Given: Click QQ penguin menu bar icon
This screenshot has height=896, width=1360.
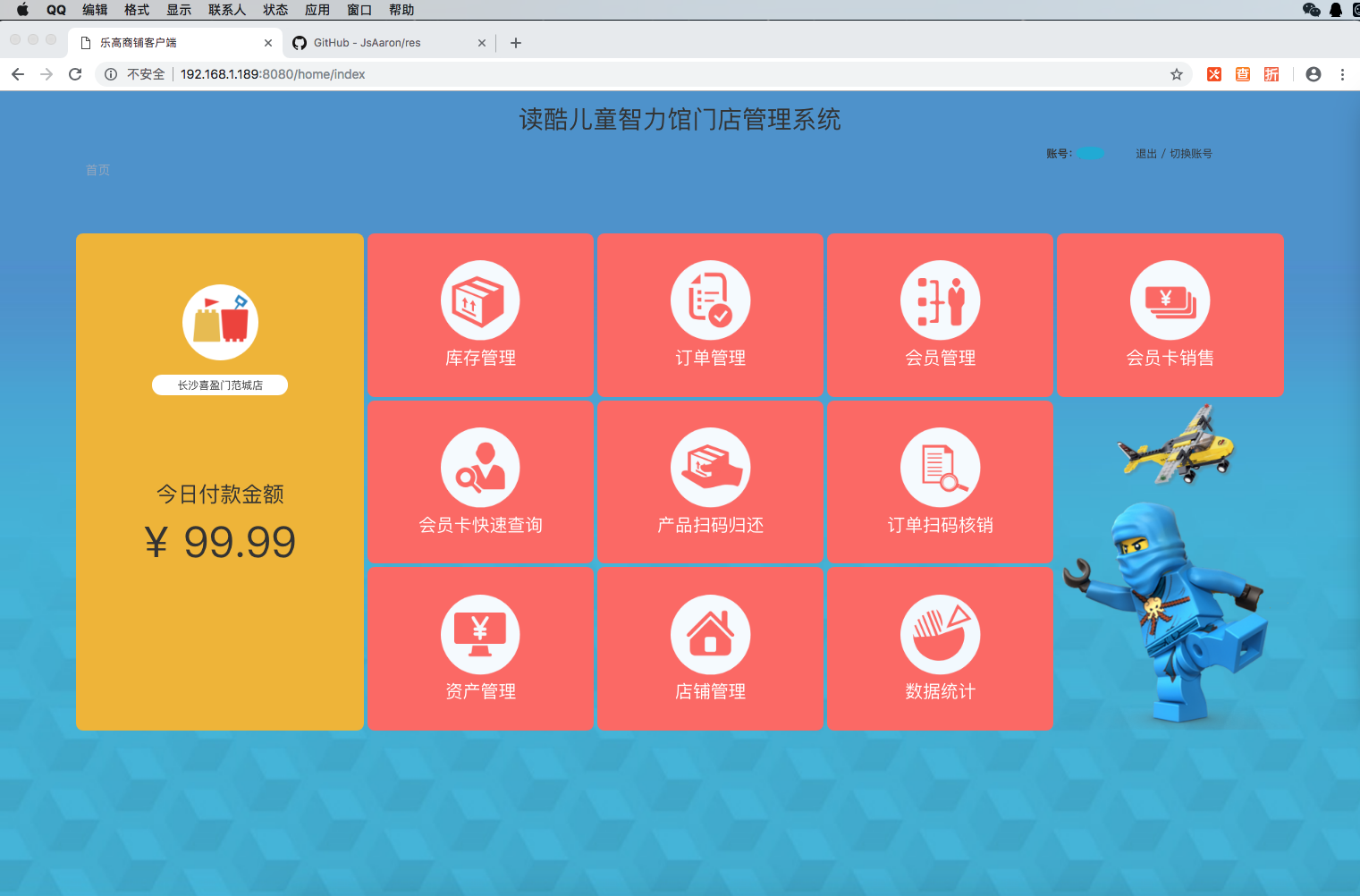Looking at the screenshot, I should click(x=1336, y=10).
